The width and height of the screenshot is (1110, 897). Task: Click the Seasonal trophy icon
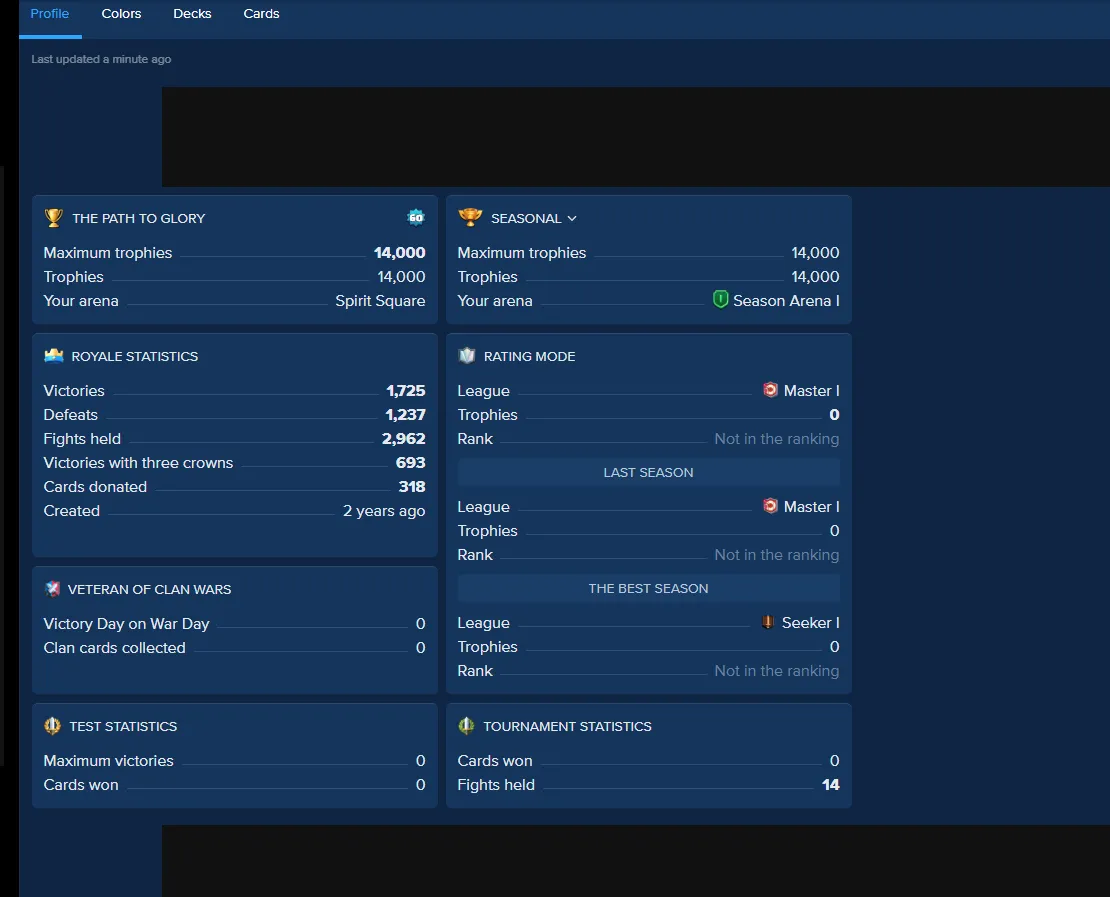[470, 217]
